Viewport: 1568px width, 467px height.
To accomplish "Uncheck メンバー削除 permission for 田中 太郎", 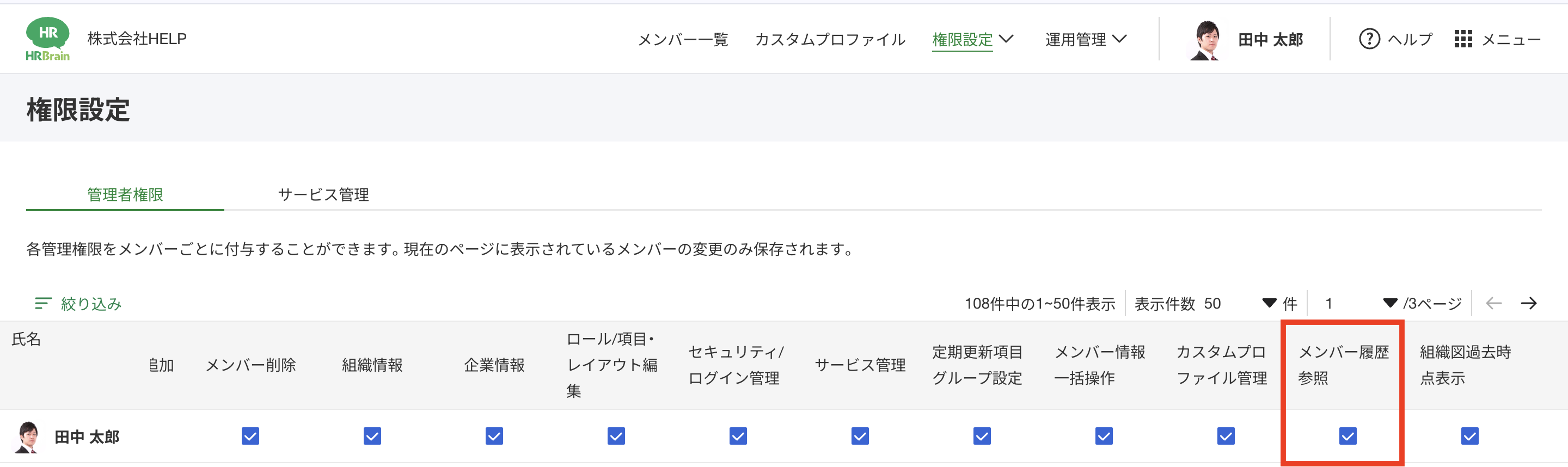I will tap(250, 436).
